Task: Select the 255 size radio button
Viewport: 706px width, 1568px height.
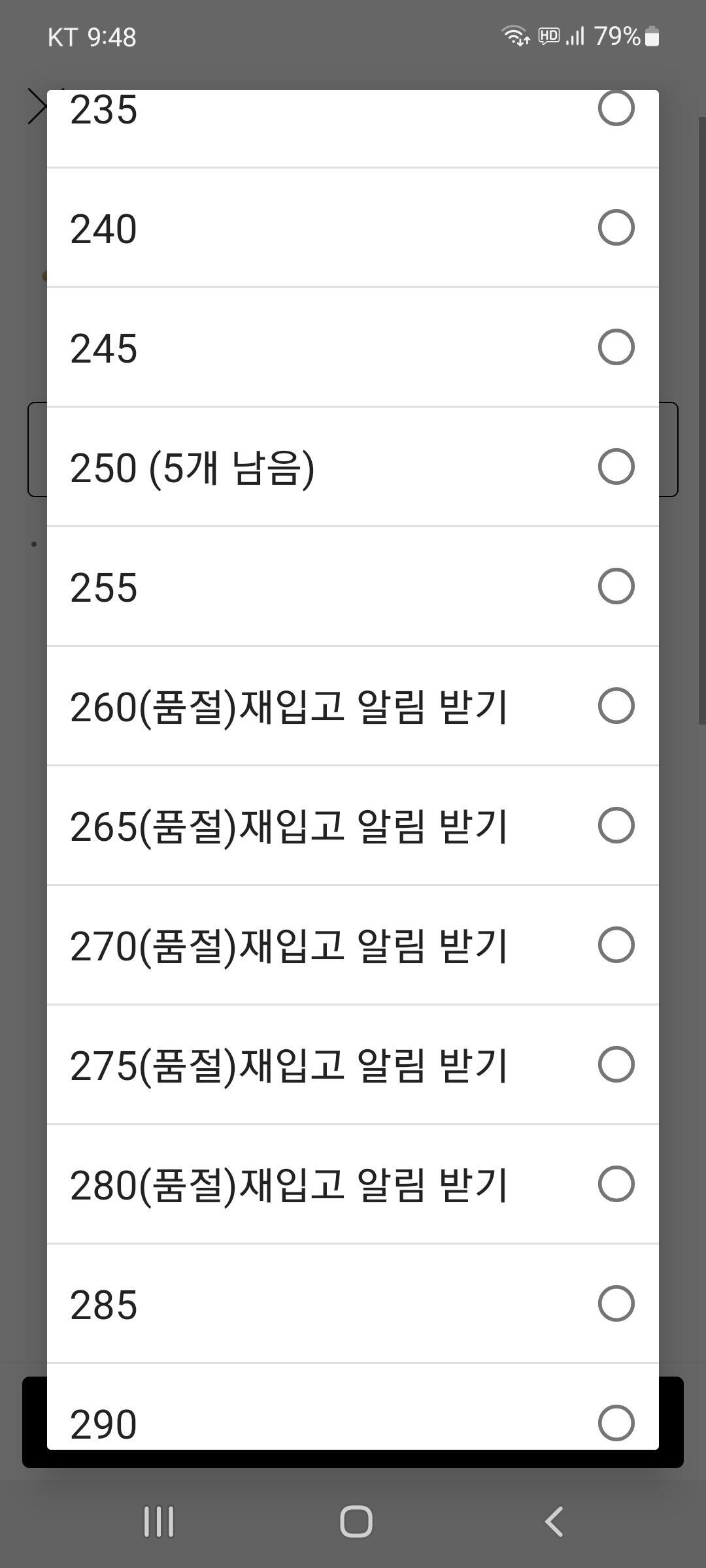Action: pyautogui.click(x=616, y=586)
